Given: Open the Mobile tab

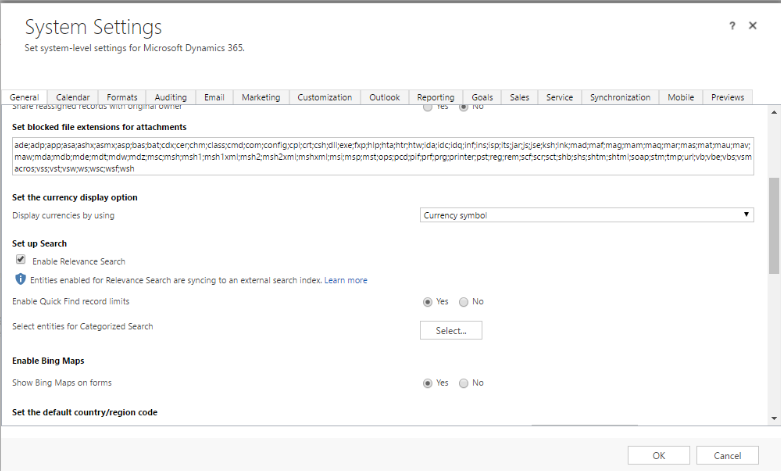Looking at the screenshot, I should [x=681, y=97].
